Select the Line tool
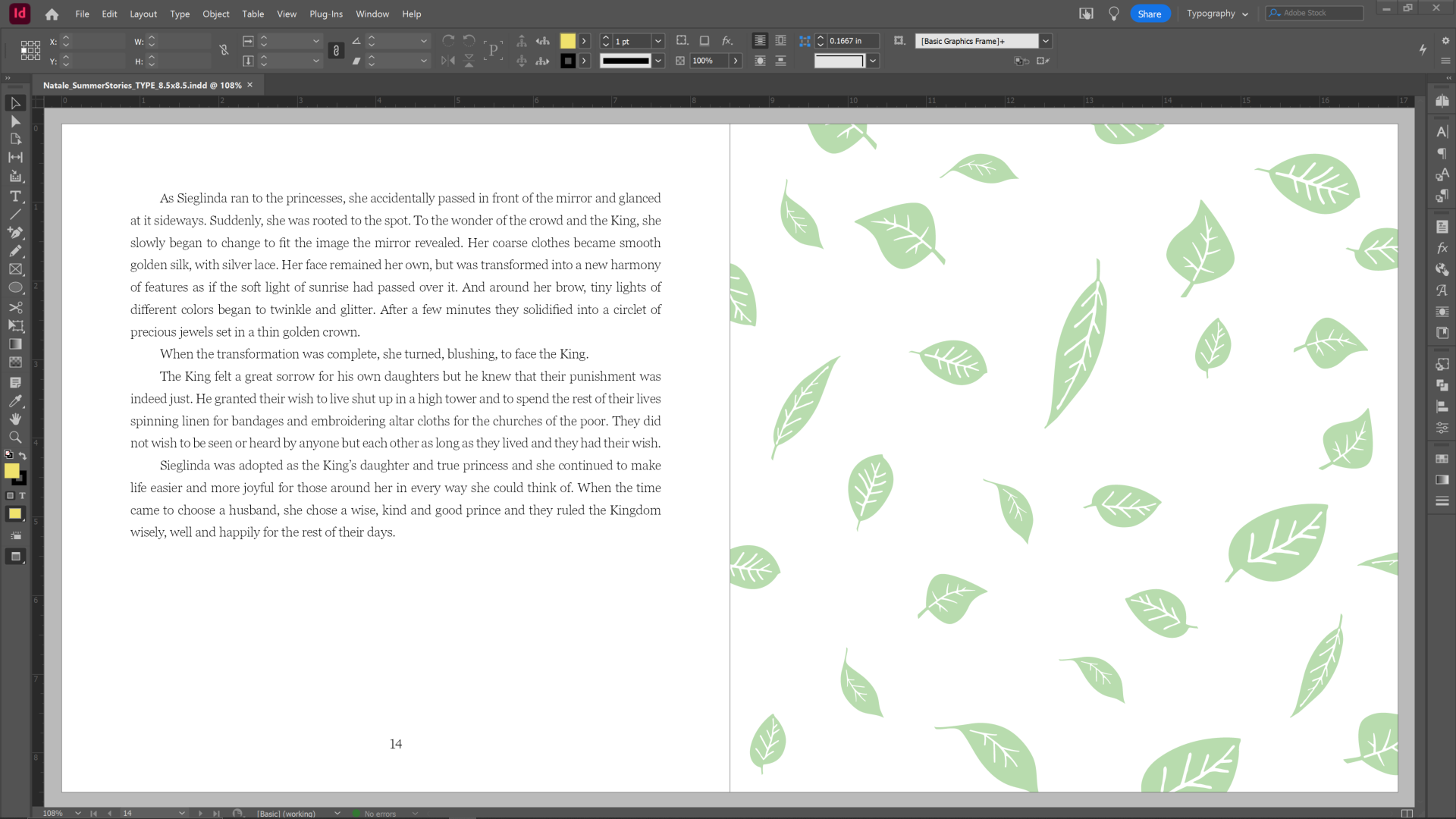This screenshot has height=819, width=1456. coord(15,215)
